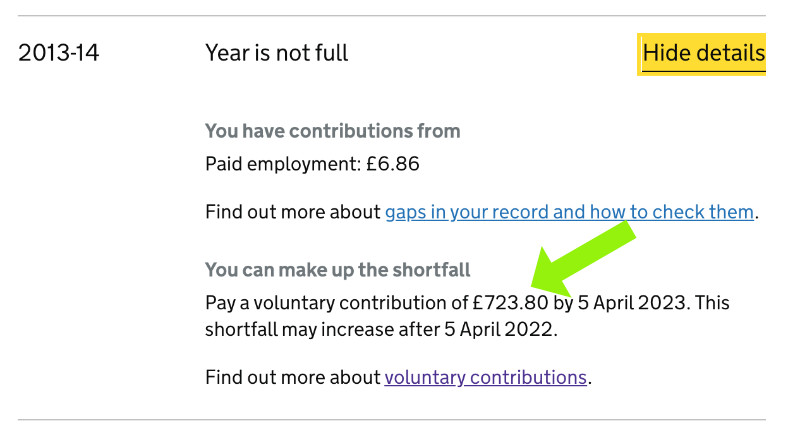The image size is (800, 428).
Task: Collapse the 2013-14 row using Hide details
Action: pyautogui.click(x=703, y=53)
